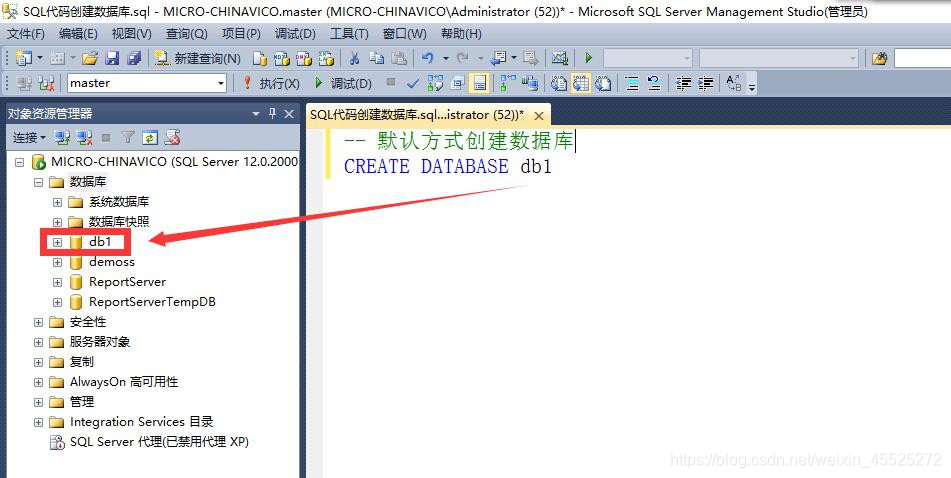Click Increase Indent icon
The height and width of the screenshot is (478, 951).
point(705,83)
